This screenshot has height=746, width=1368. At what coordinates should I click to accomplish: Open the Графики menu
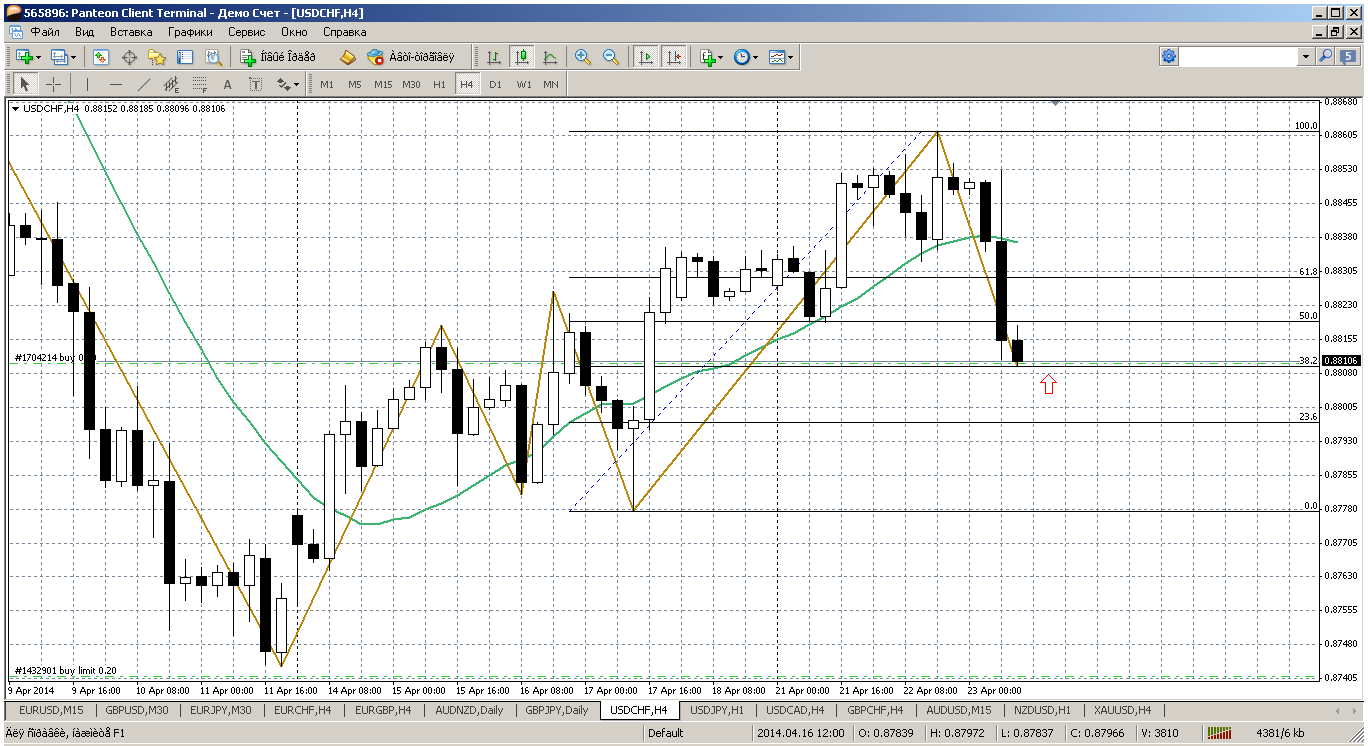coord(190,32)
